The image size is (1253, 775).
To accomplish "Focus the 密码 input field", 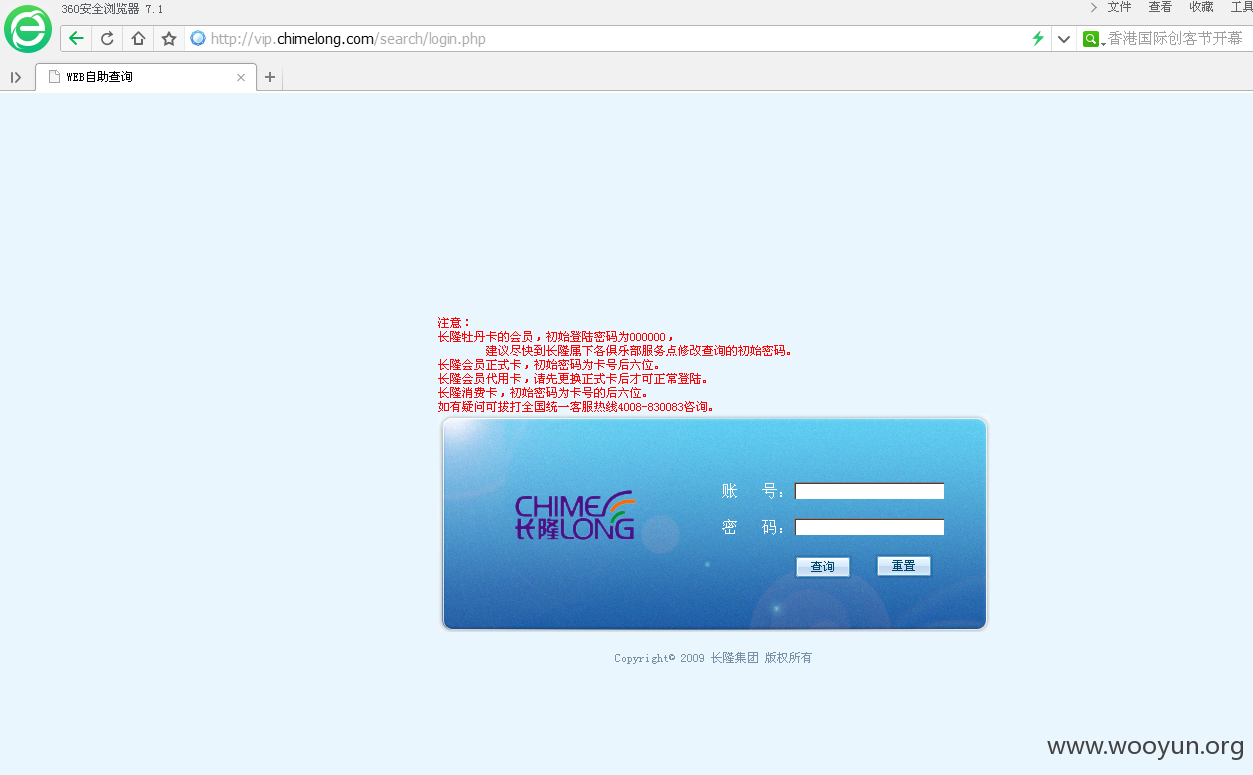I will pyautogui.click(x=869, y=527).
